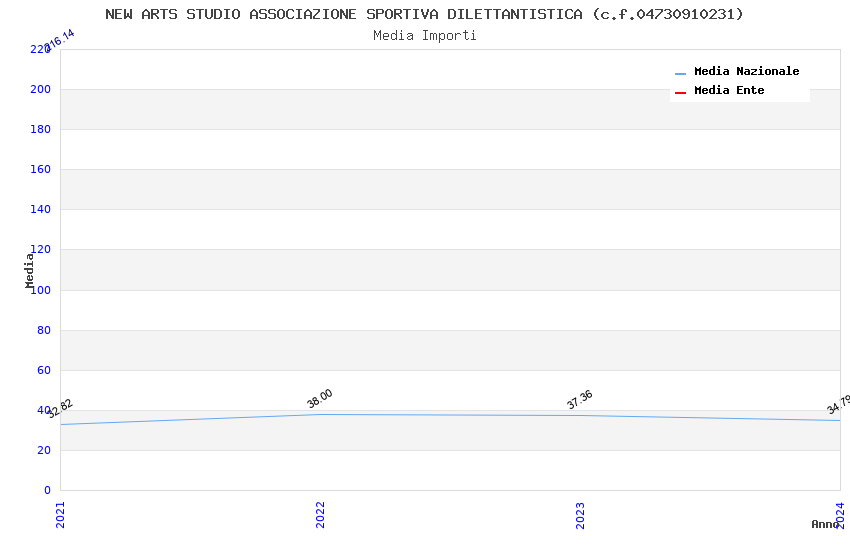Click the y-axis tick label 60
The image size is (850, 550).
pyautogui.click(x=44, y=370)
